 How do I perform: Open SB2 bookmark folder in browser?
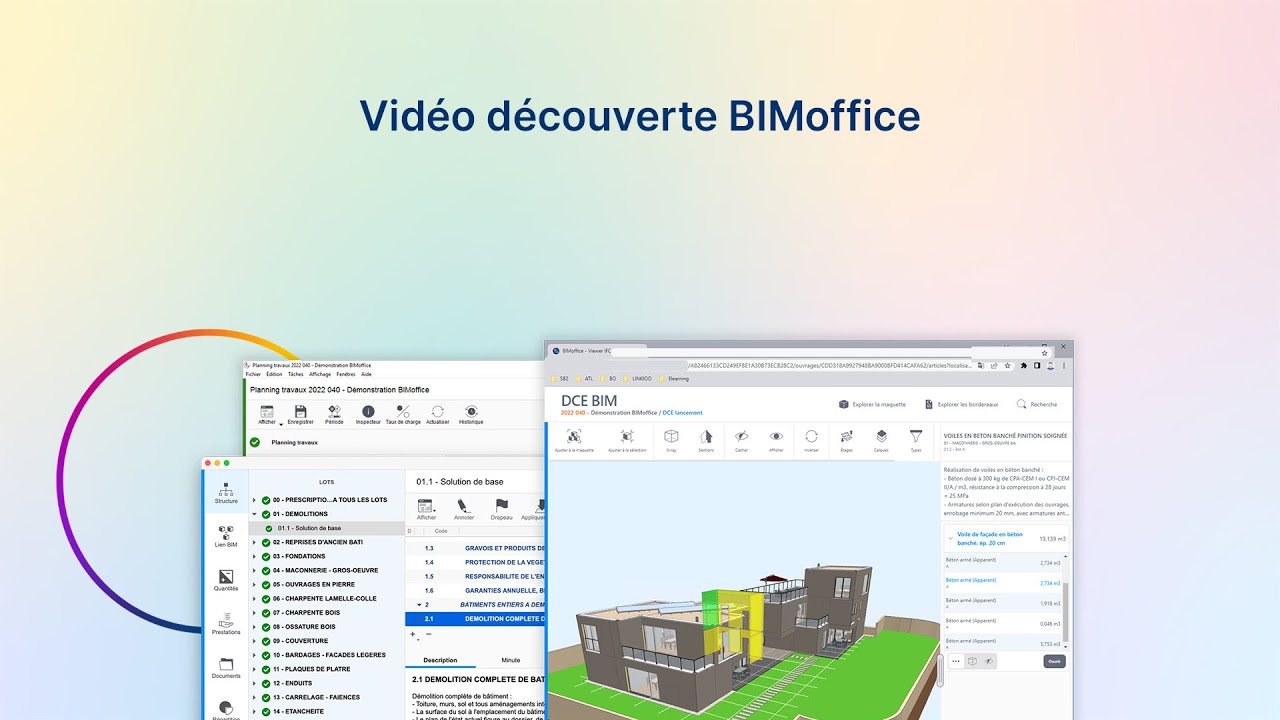[560, 379]
